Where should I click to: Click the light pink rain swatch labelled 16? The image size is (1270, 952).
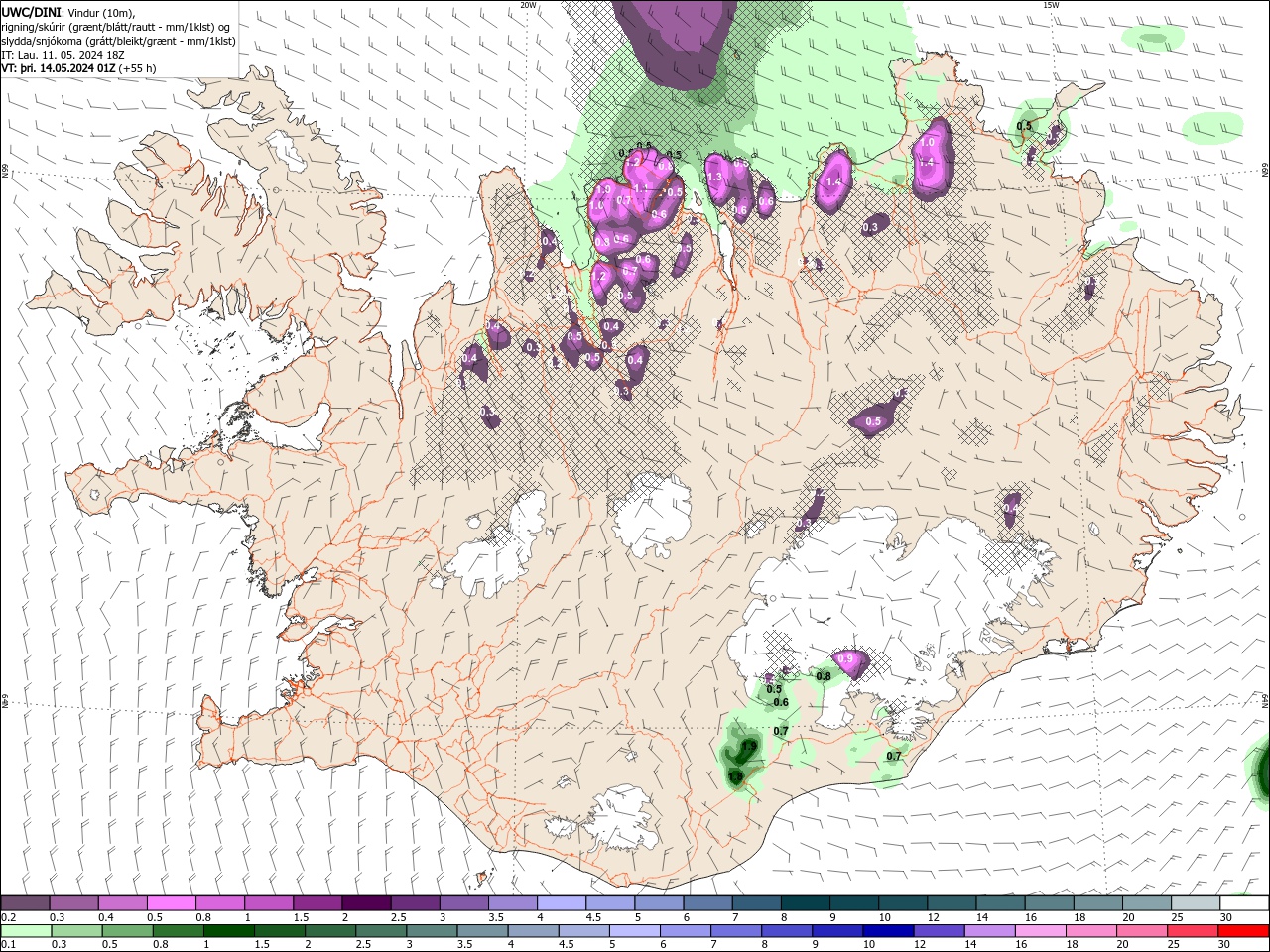[x=1041, y=931]
